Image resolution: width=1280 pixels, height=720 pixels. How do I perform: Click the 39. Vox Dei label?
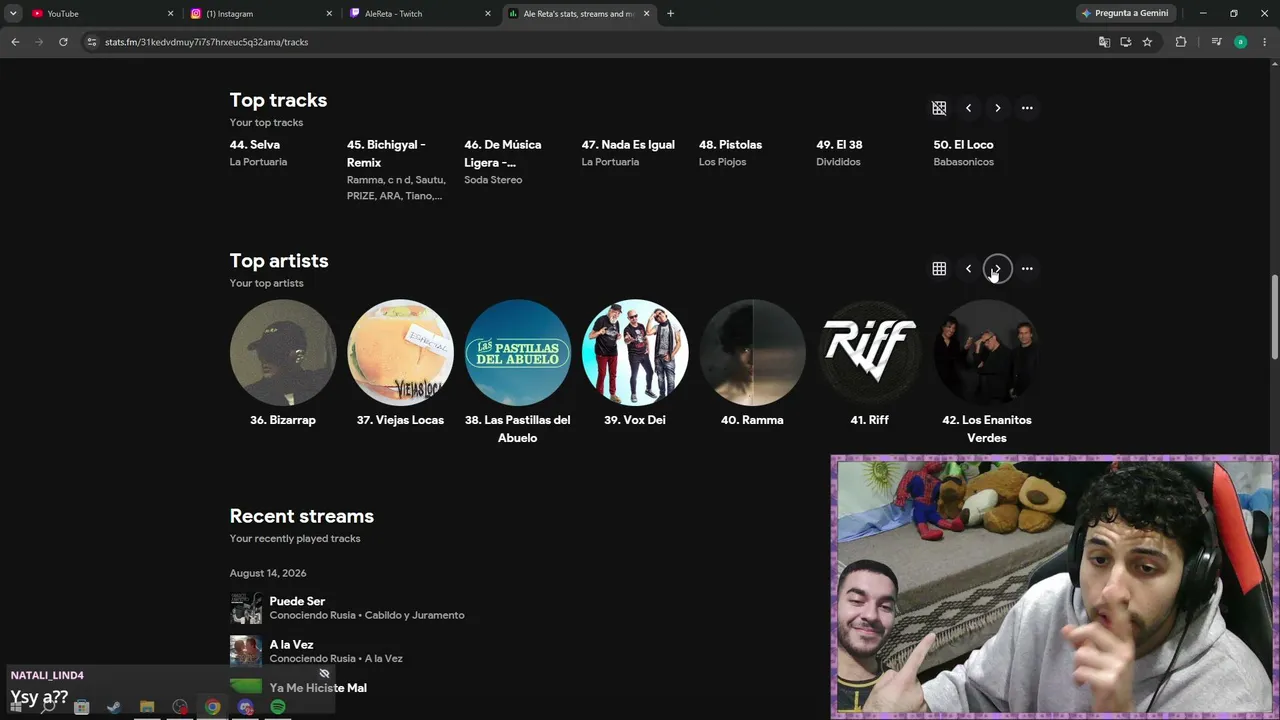[x=635, y=420]
